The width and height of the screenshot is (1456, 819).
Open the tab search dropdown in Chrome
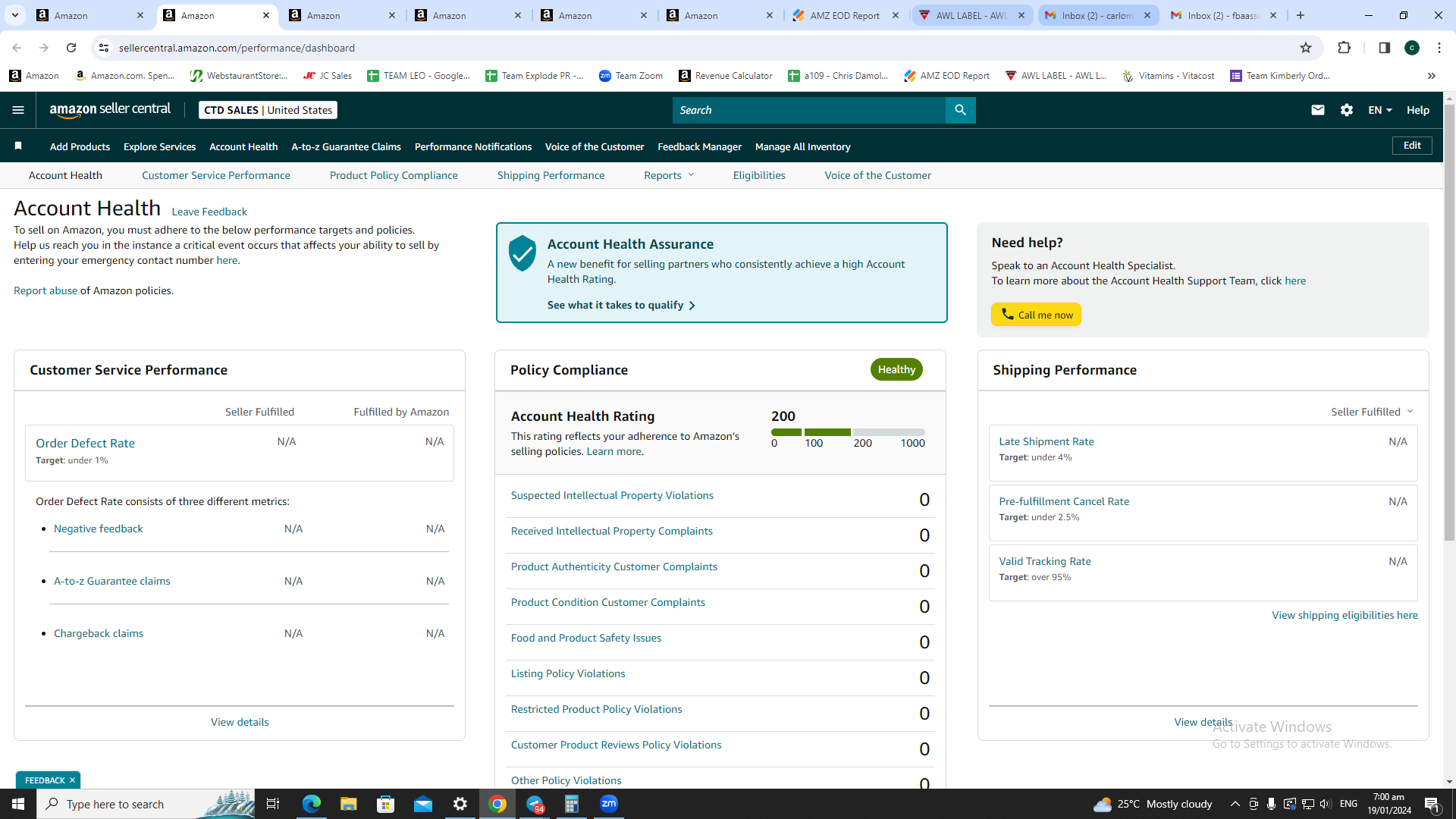pos(15,15)
